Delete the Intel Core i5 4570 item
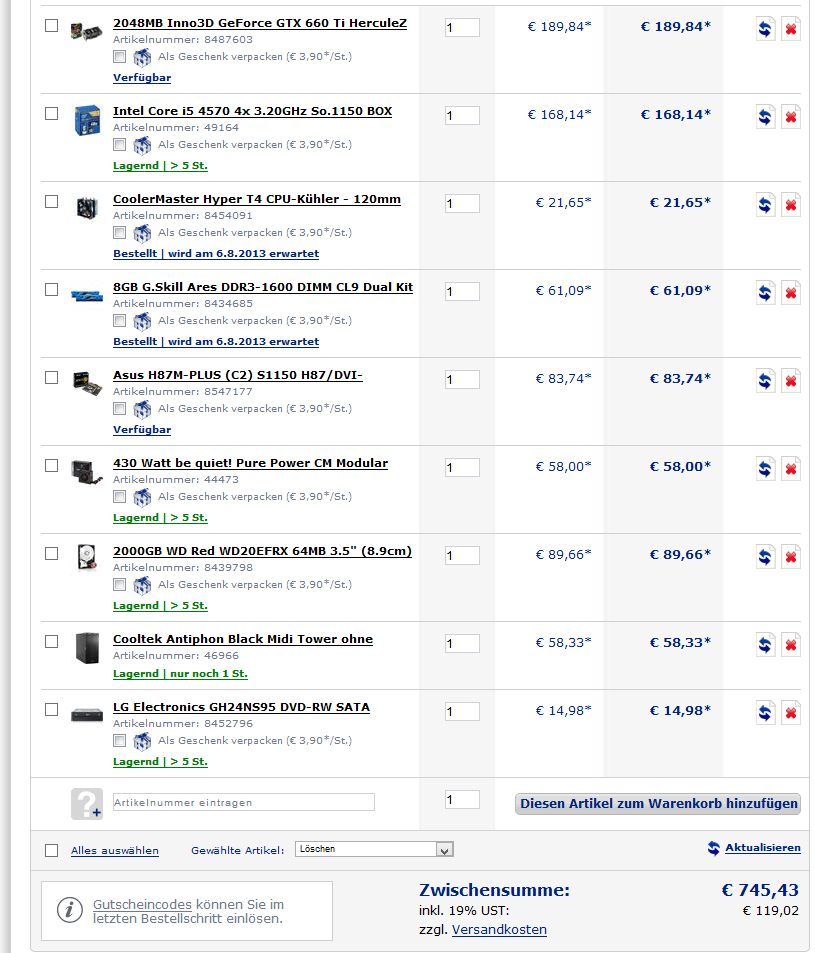The image size is (815, 953). tap(791, 116)
